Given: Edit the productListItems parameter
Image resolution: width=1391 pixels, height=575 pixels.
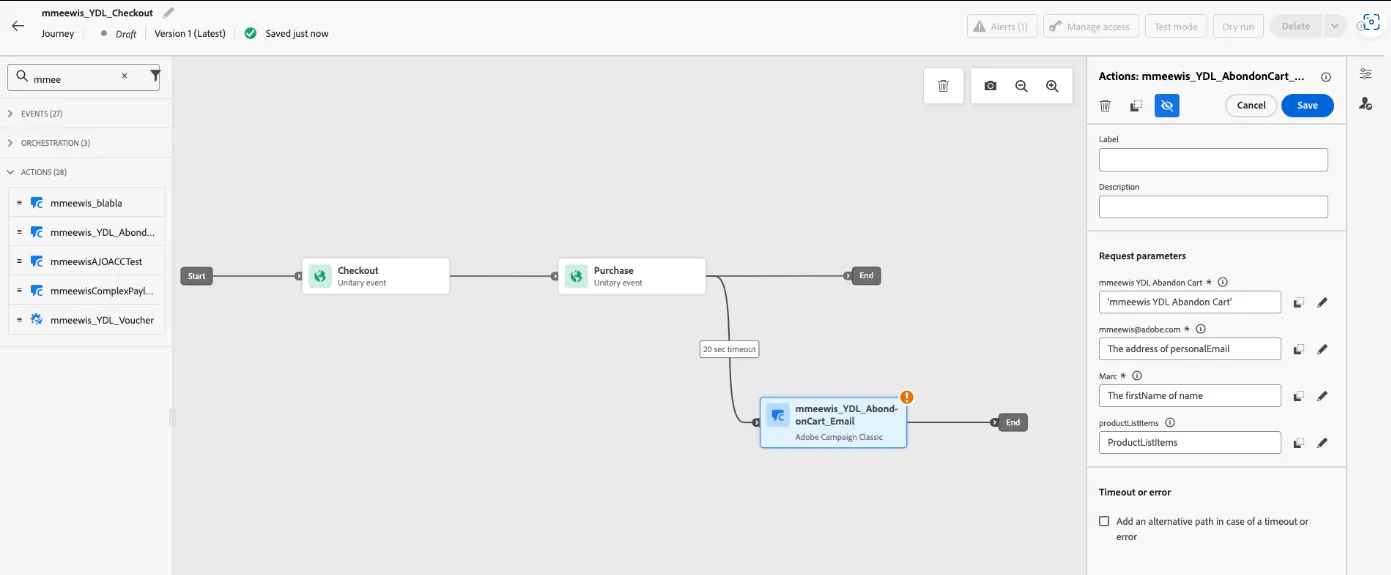Looking at the screenshot, I should (1322, 443).
